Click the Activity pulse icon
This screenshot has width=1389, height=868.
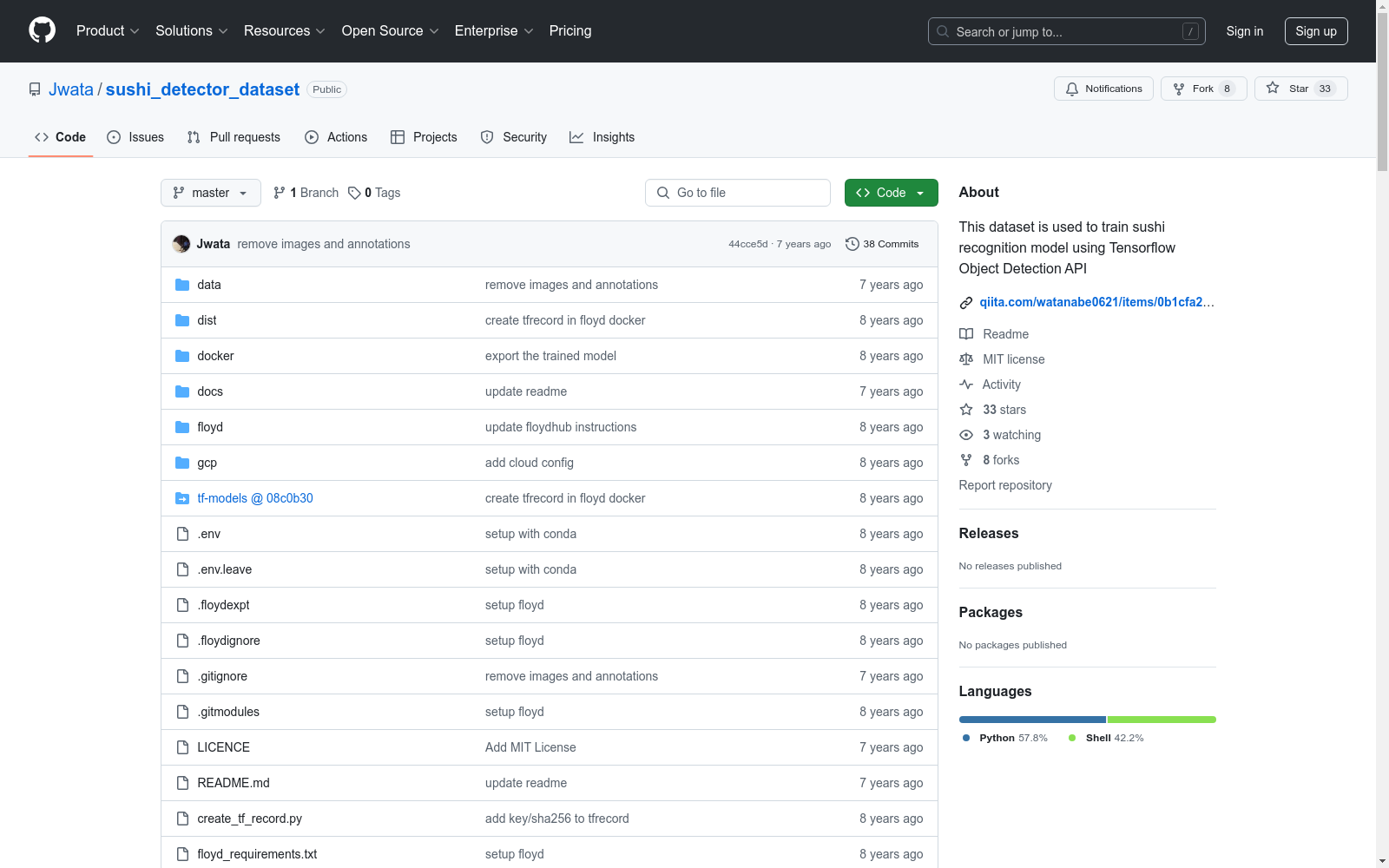(966, 385)
